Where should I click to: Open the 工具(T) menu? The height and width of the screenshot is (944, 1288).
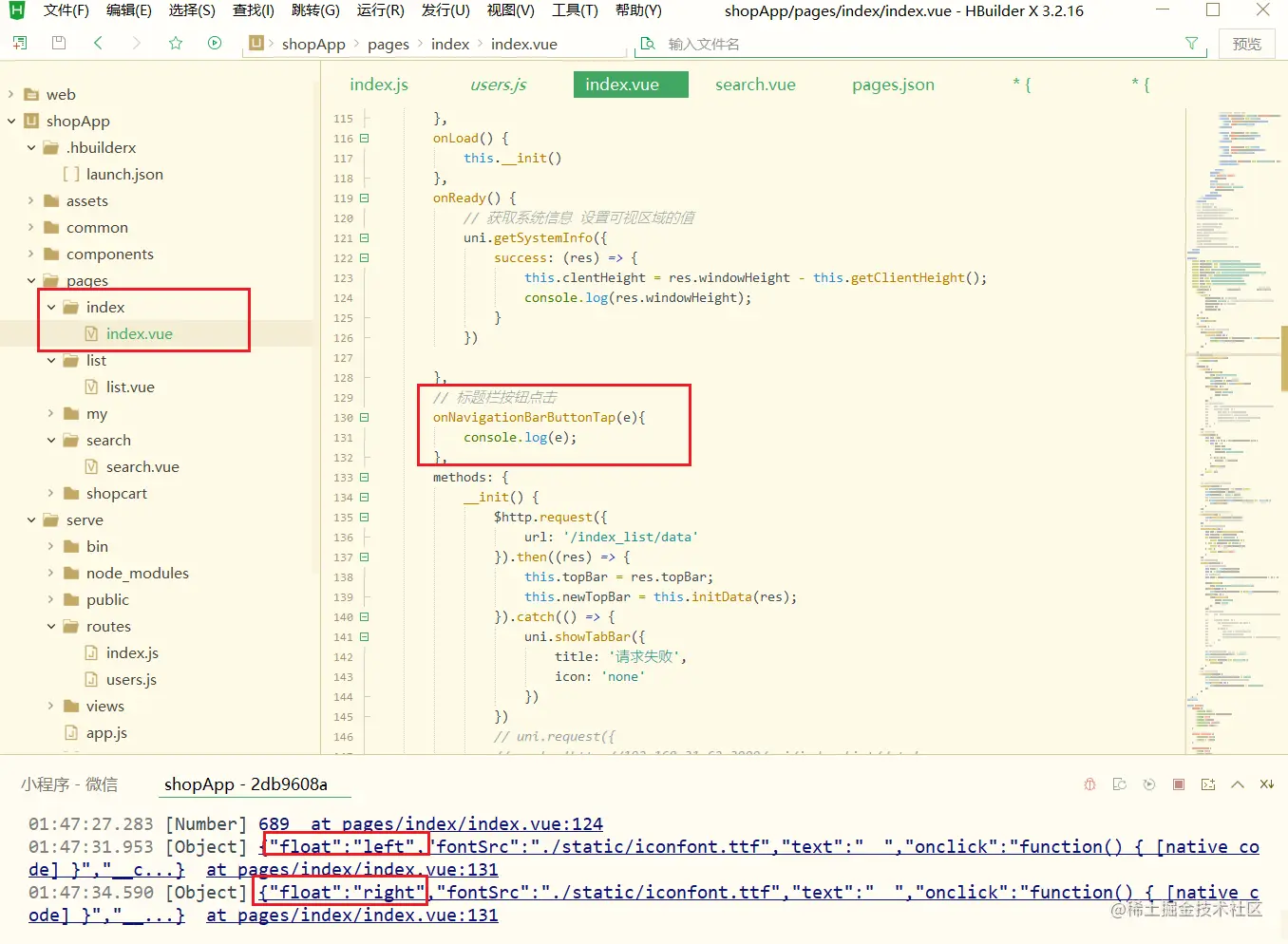pyautogui.click(x=575, y=10)
